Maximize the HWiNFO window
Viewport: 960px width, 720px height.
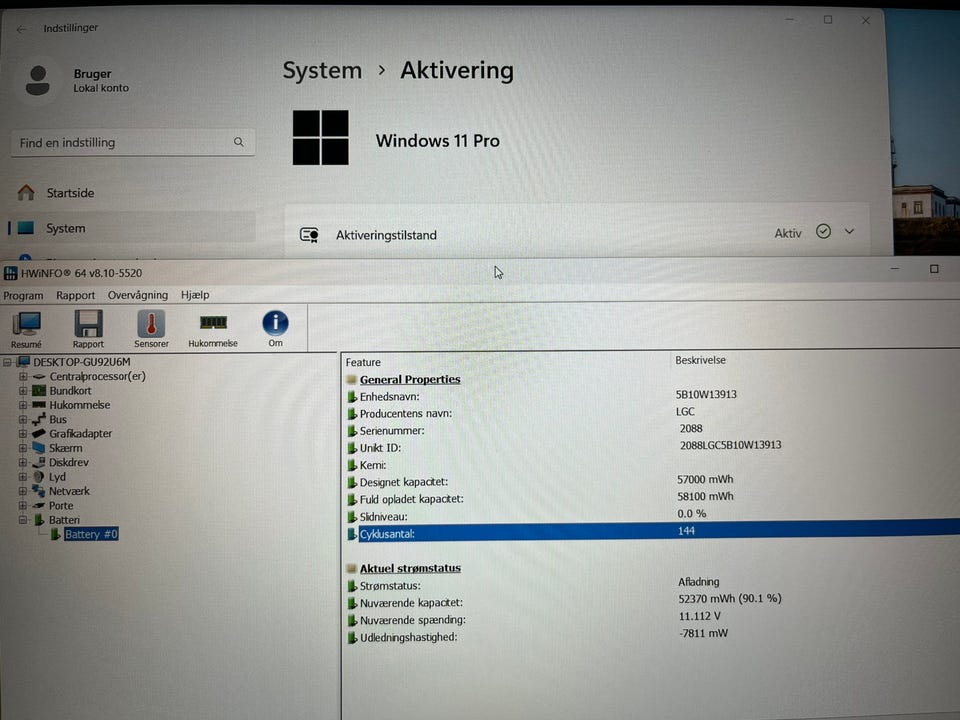pyautogui.click(x=934, y=269)
